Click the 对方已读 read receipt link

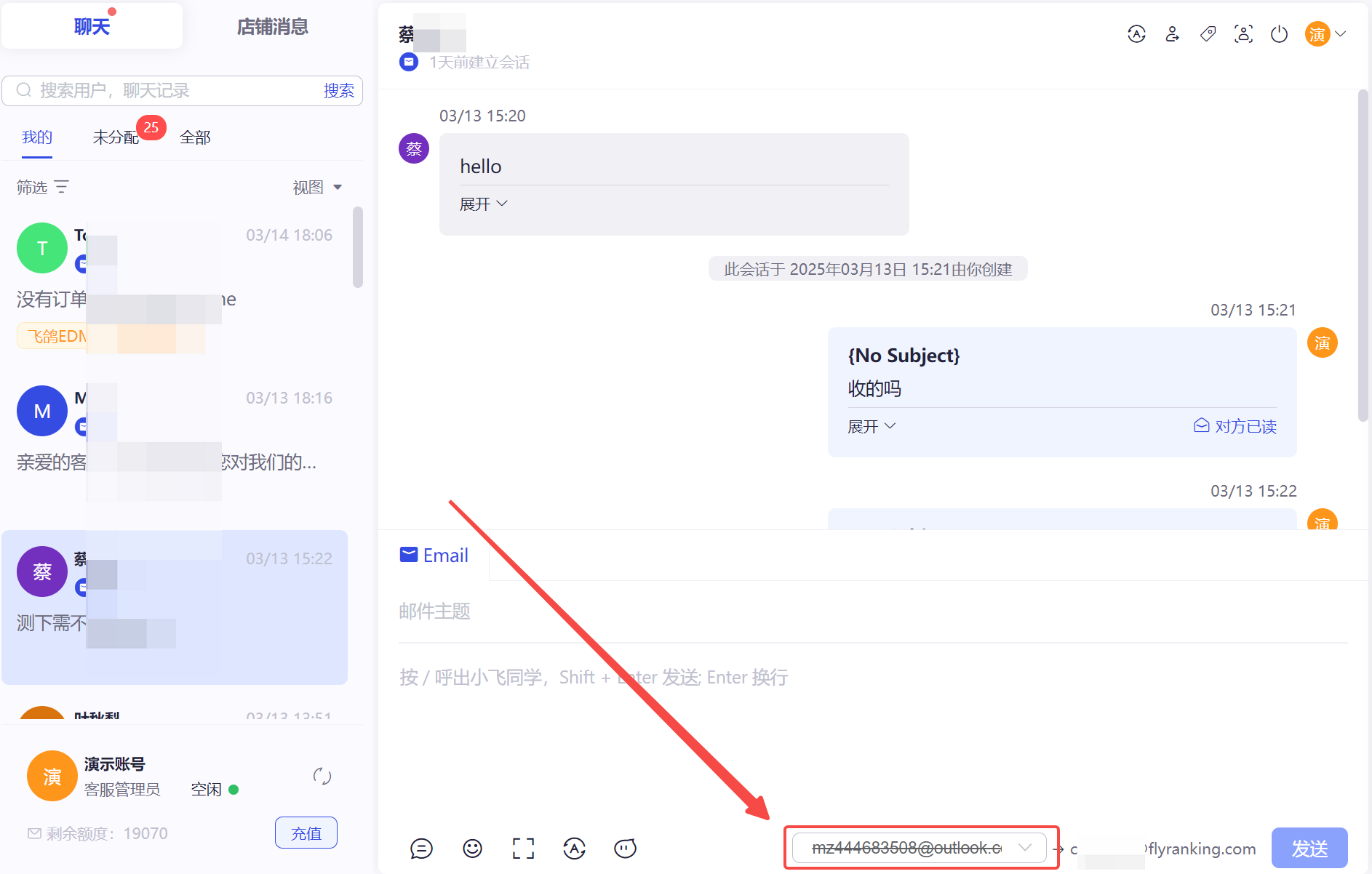pyautogui.click(x=1235, y=426)
